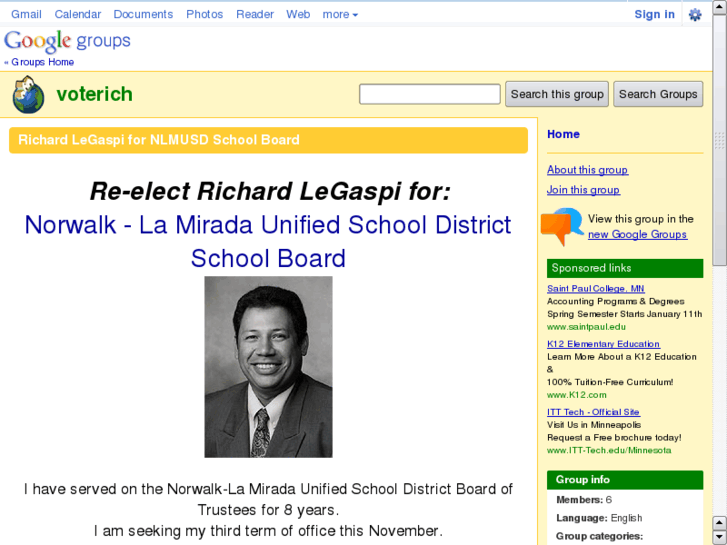Open Calendar from top bar
This screenshot has height=545, width=727.
78,14
